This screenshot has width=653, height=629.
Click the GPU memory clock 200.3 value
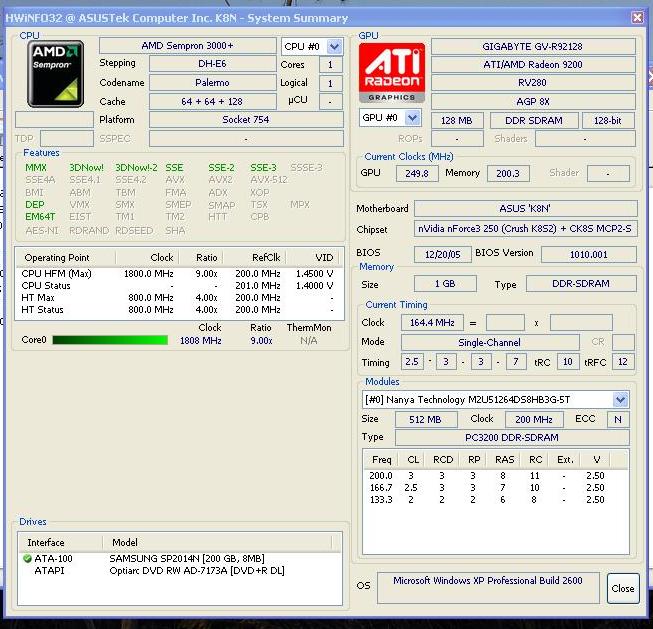click(508, 173)
